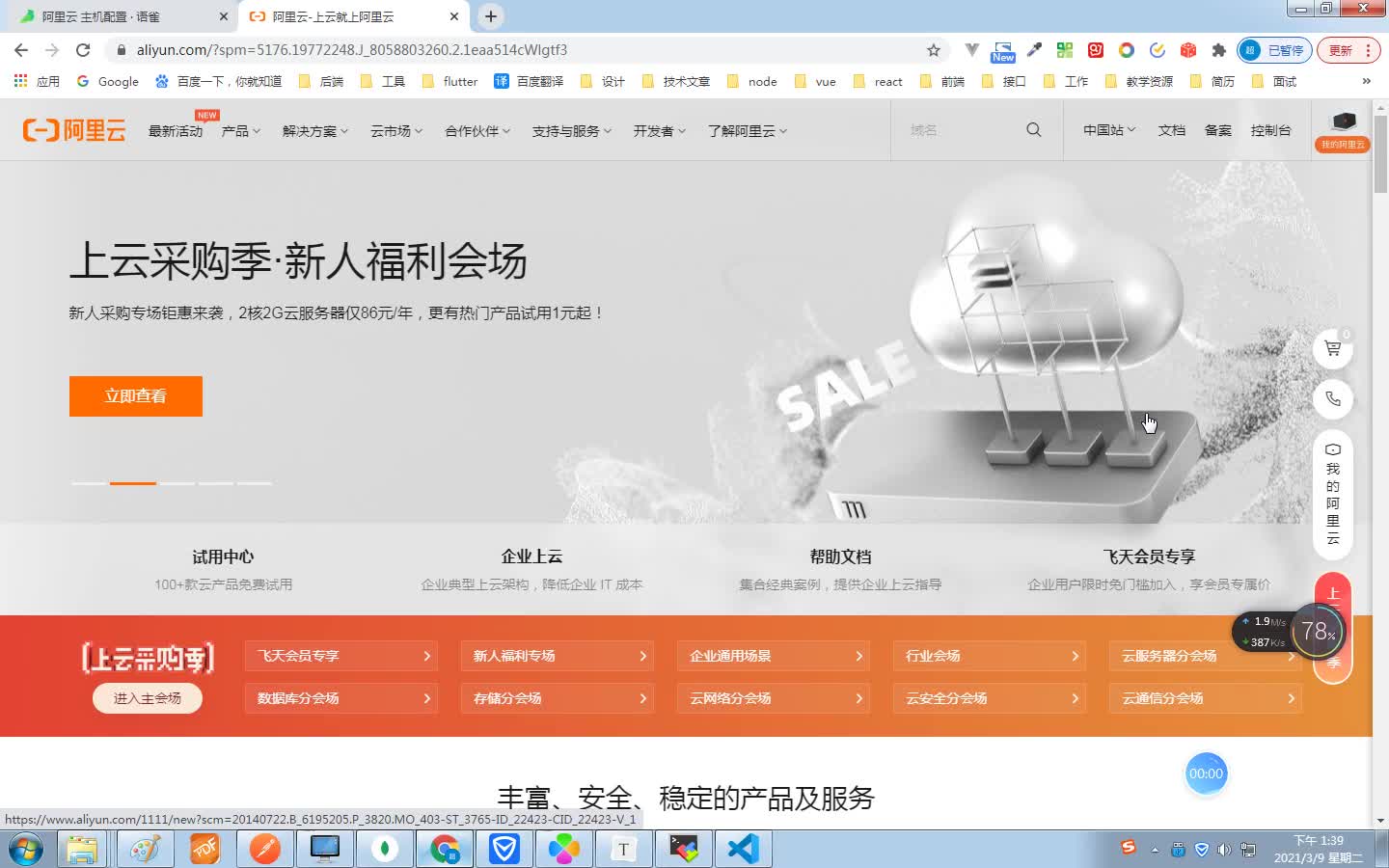Expand the 支持与服务 navigation dropdown
This screenshot has height=868, width=1389.
572,131
